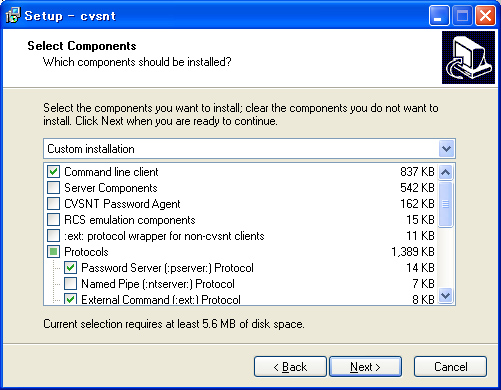Click the component list scroll up arrow
This screenshot has height=390, width=501.
(446, 172)
